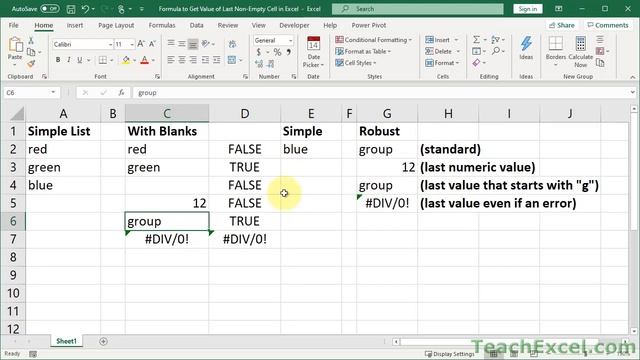
Task: Center cell text horizontally
Action: point(182,60)
